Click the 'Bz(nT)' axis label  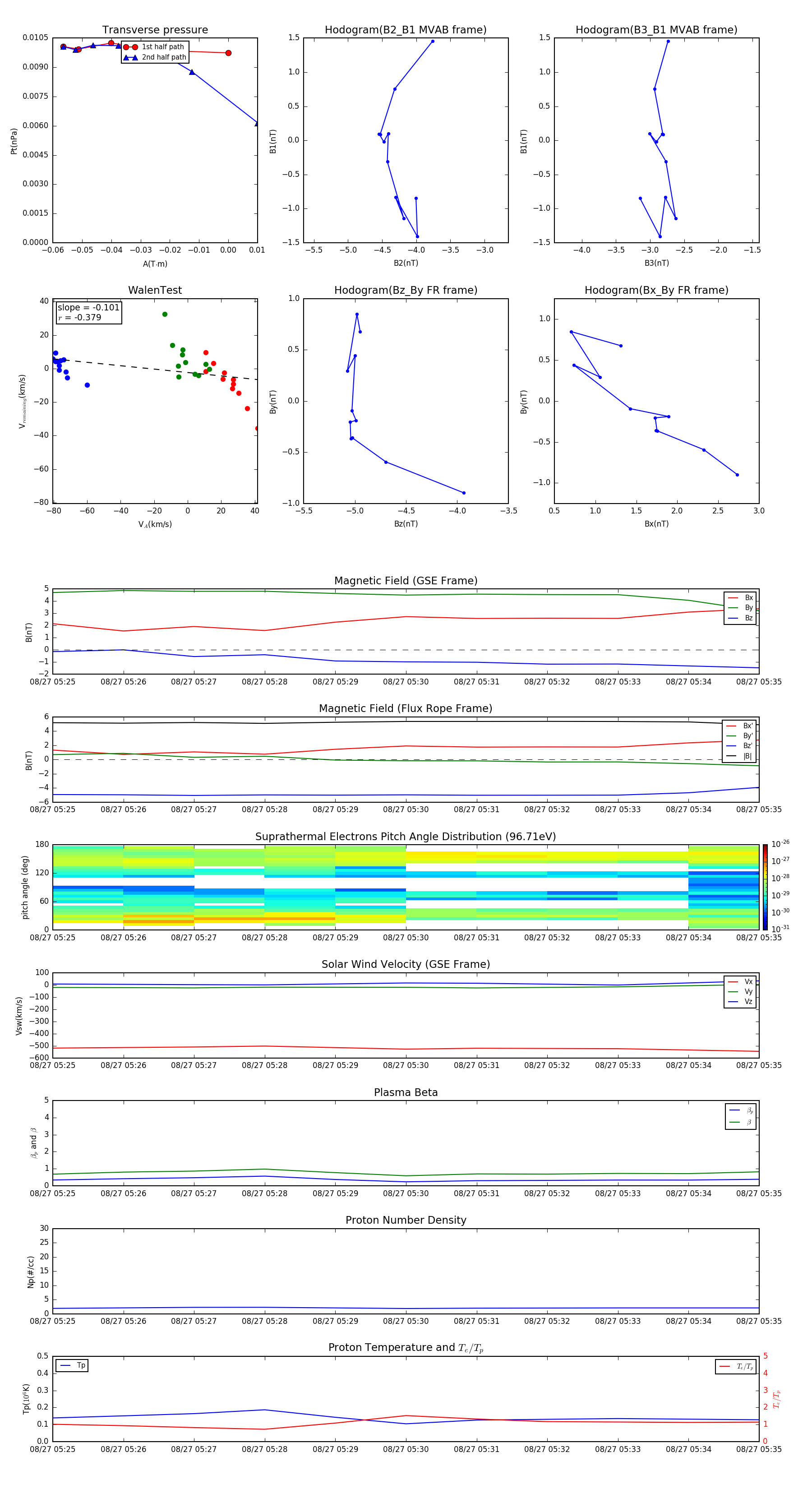coord(406,524)
